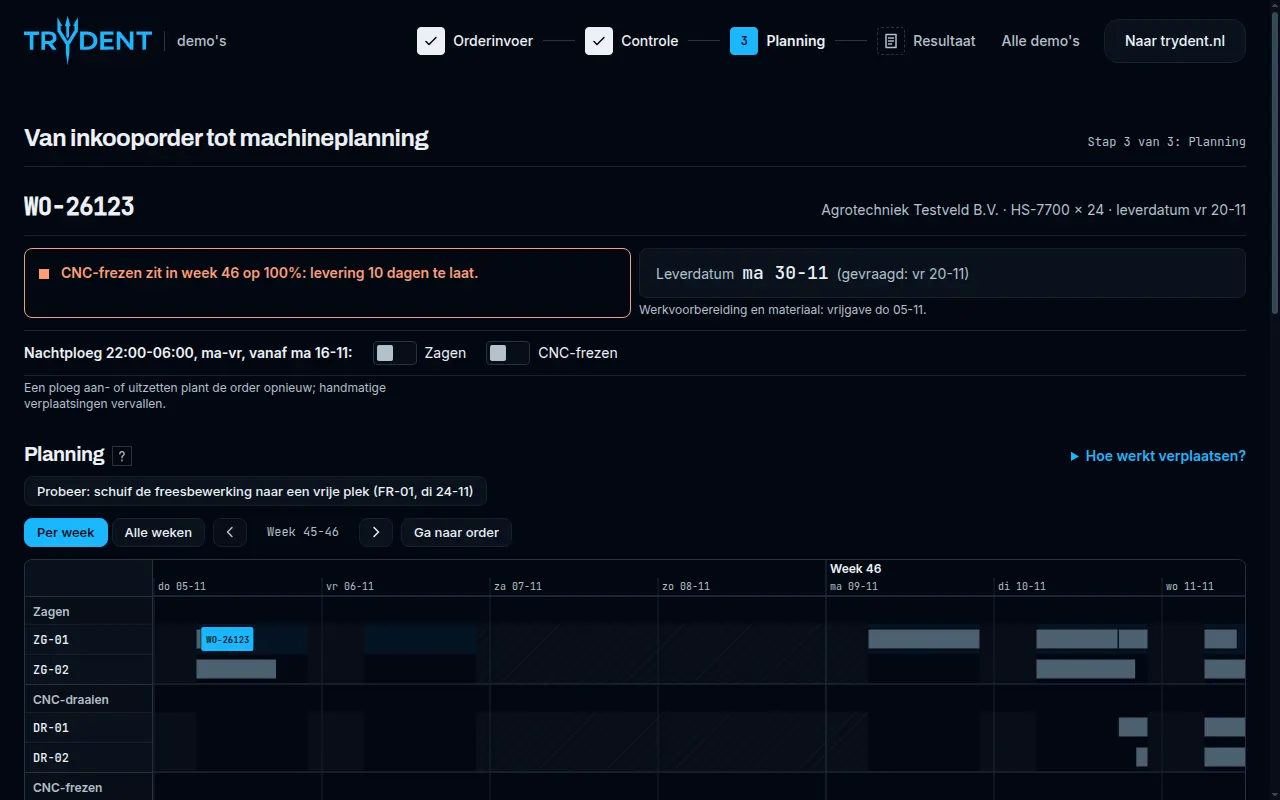This screenshot has width=1280, height=800.
Task: Select the WO-26123 block on ZG-01
Action: tap(227, 639)
